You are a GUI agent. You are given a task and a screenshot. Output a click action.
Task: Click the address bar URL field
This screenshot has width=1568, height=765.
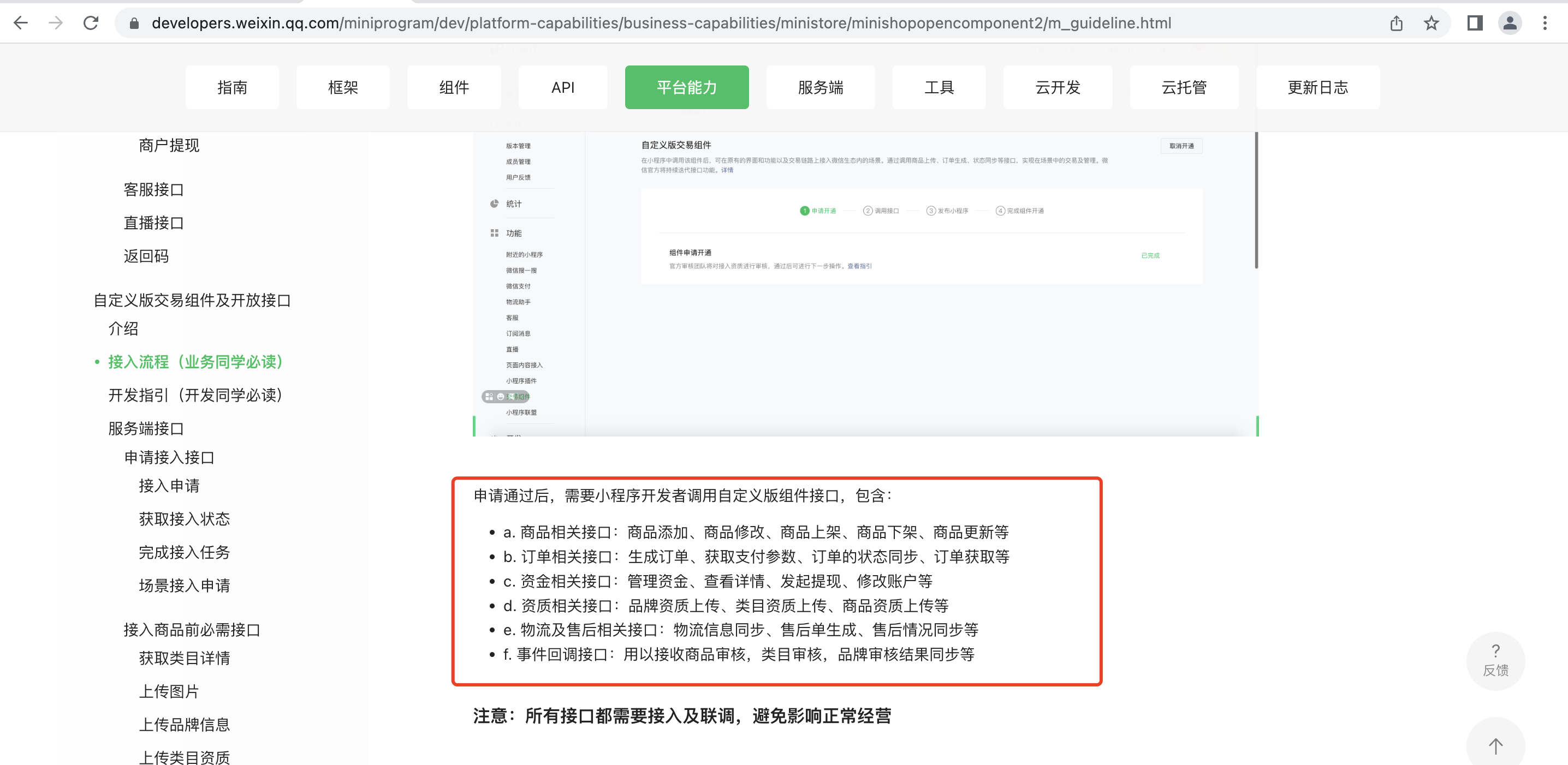pos(661,23)
